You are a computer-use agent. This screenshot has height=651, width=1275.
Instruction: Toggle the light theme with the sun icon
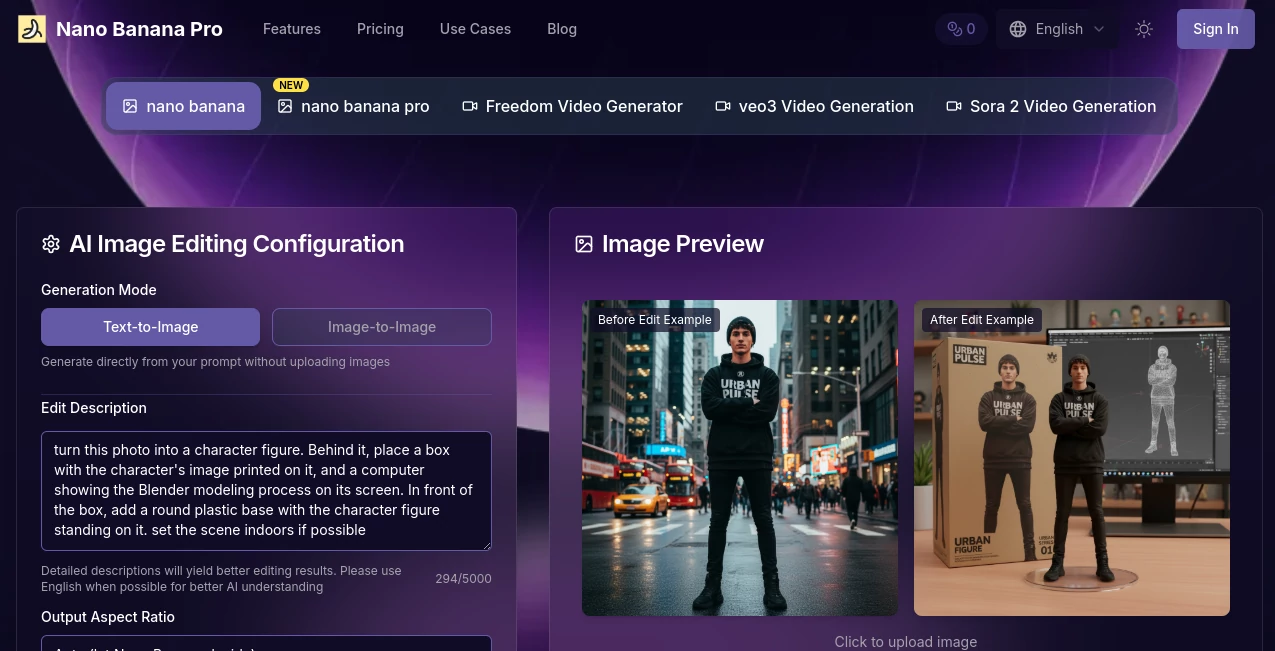click(1144, 29)
